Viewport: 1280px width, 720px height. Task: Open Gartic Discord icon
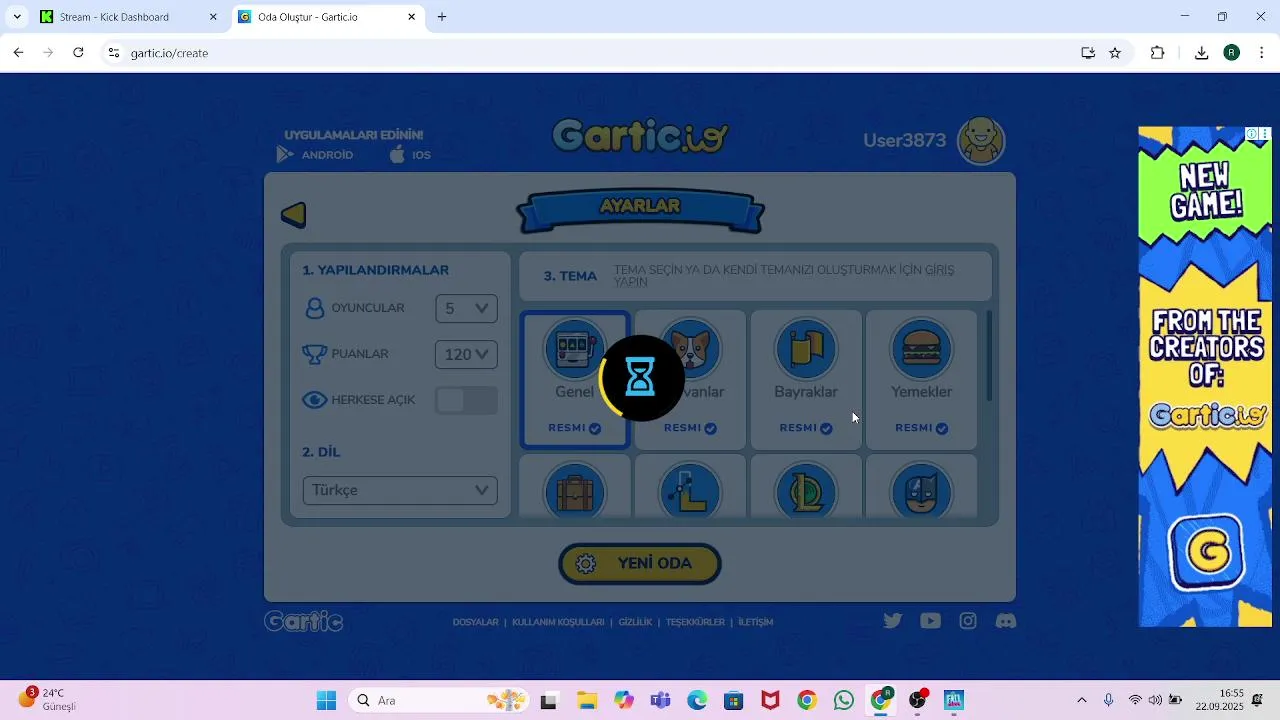coord(1006,621)
